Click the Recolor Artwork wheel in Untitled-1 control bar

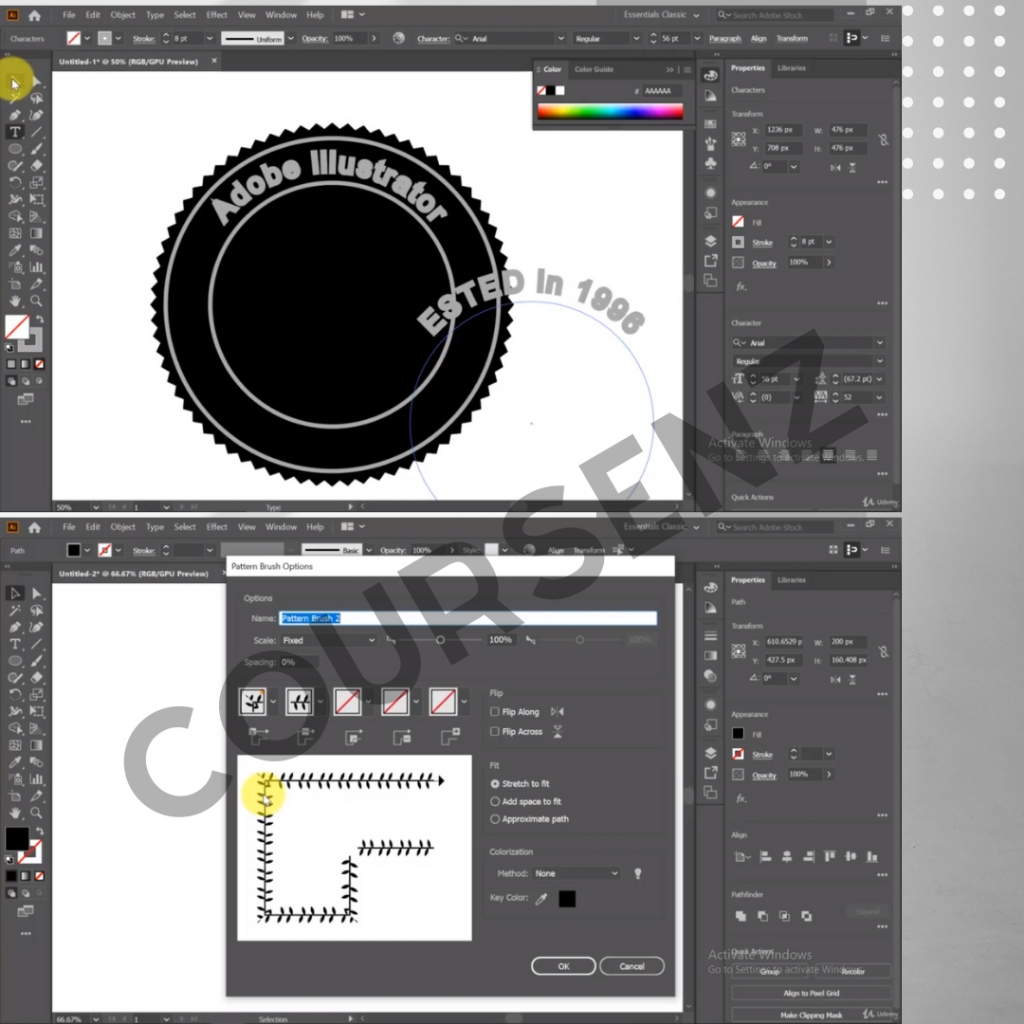(x=398, y=39)
